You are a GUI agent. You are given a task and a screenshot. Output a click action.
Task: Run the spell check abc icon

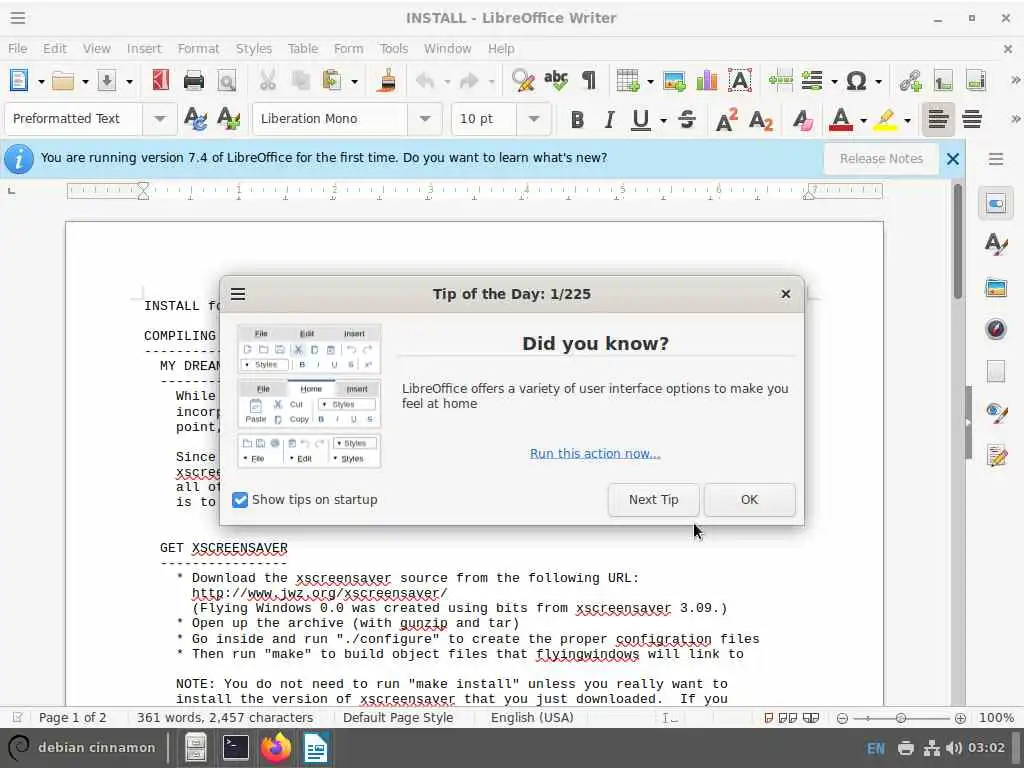coord(556,80)
